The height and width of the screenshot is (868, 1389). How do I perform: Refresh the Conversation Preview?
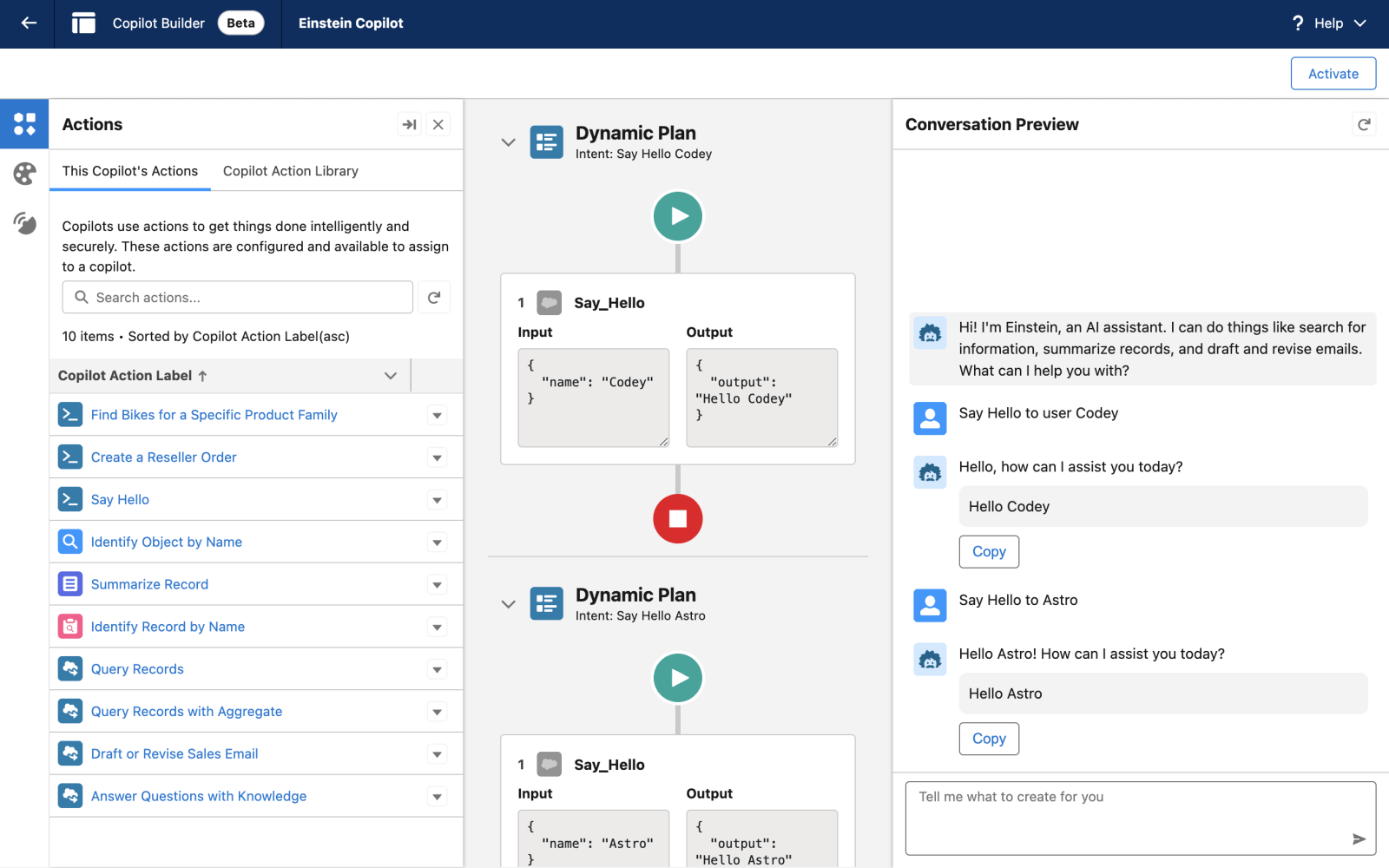(1364, 124)
